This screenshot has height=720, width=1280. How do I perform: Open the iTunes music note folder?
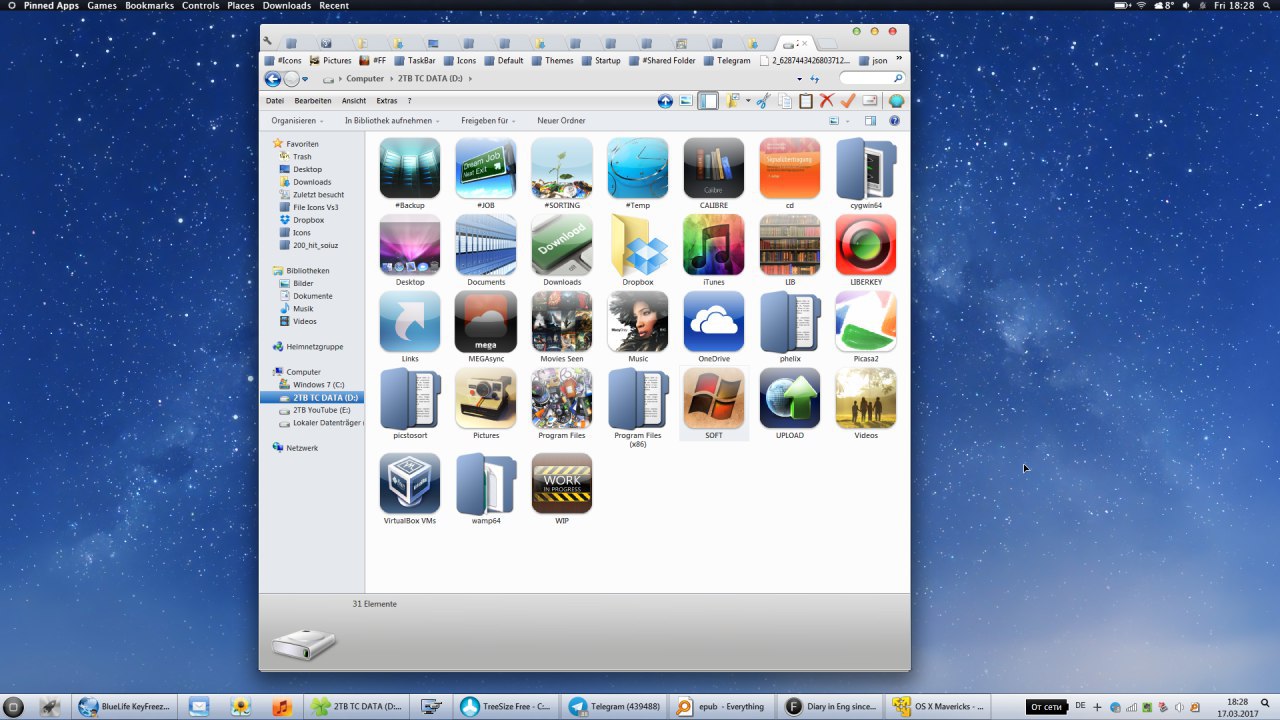(x=714, y=245)
